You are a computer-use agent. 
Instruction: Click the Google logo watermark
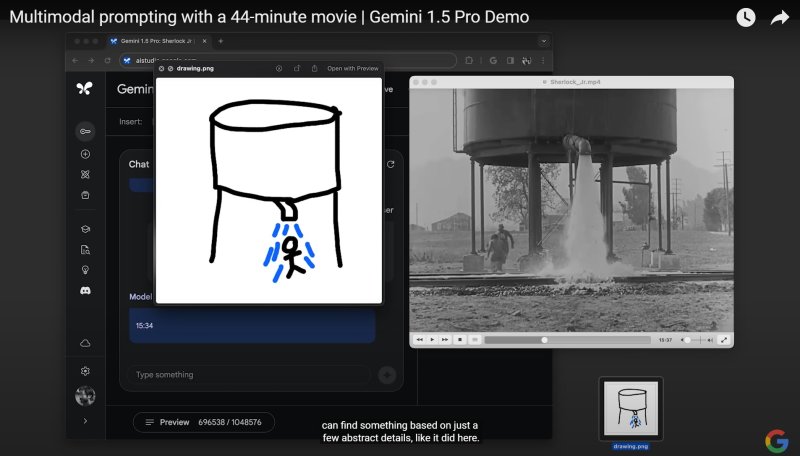777,440
